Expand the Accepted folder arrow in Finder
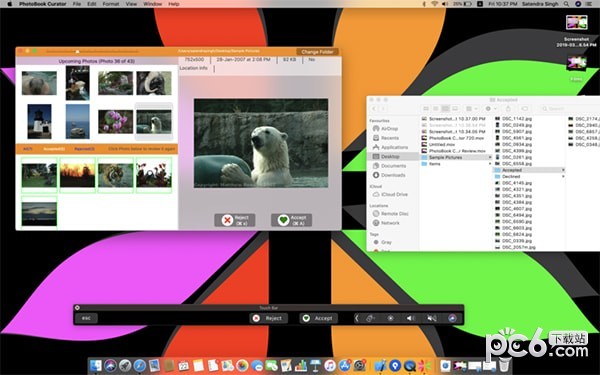The image size is (600, 375). click(x=563, y=170)
